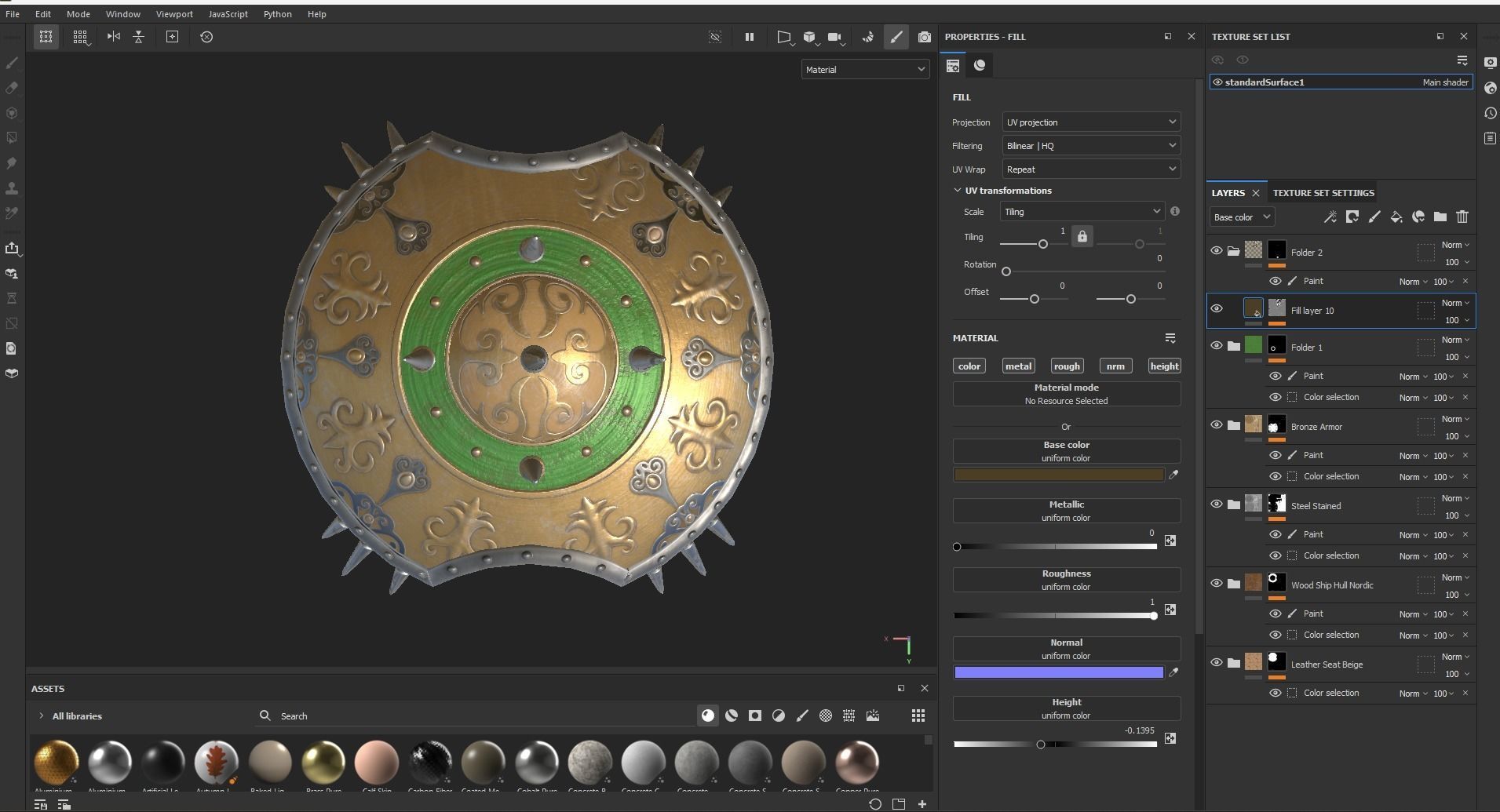Hide the Steel Stained layer

[1217, 504]
